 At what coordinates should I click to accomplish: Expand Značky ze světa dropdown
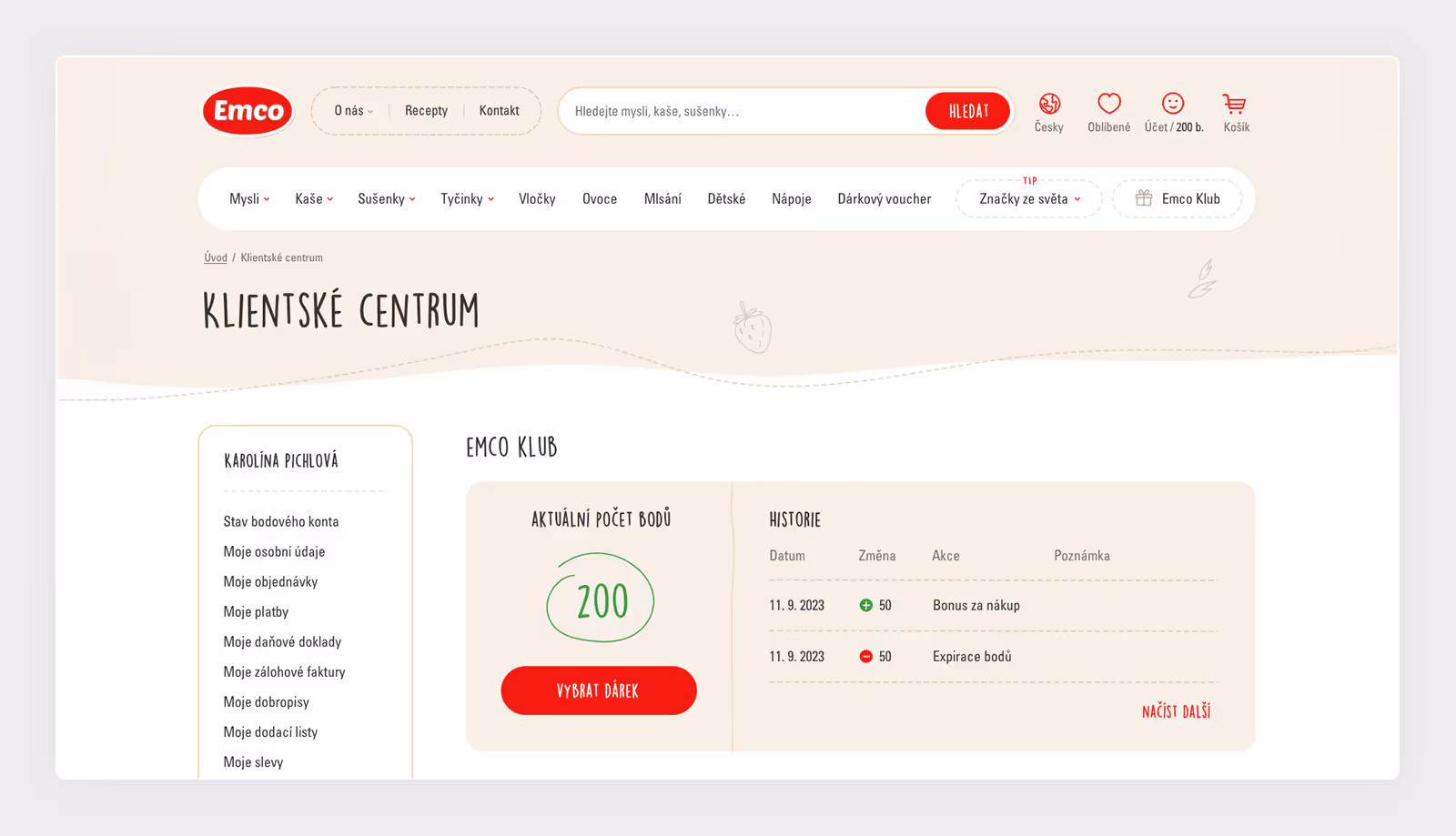tap(1029, 199)
